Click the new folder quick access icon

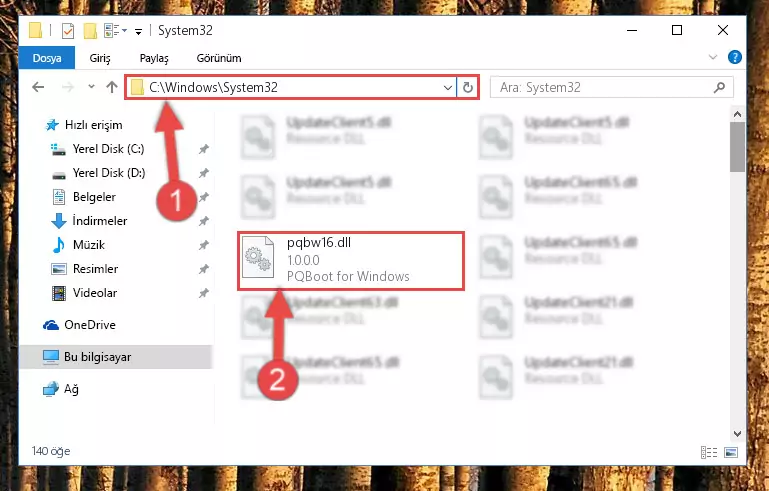click(x=90, y=31)
